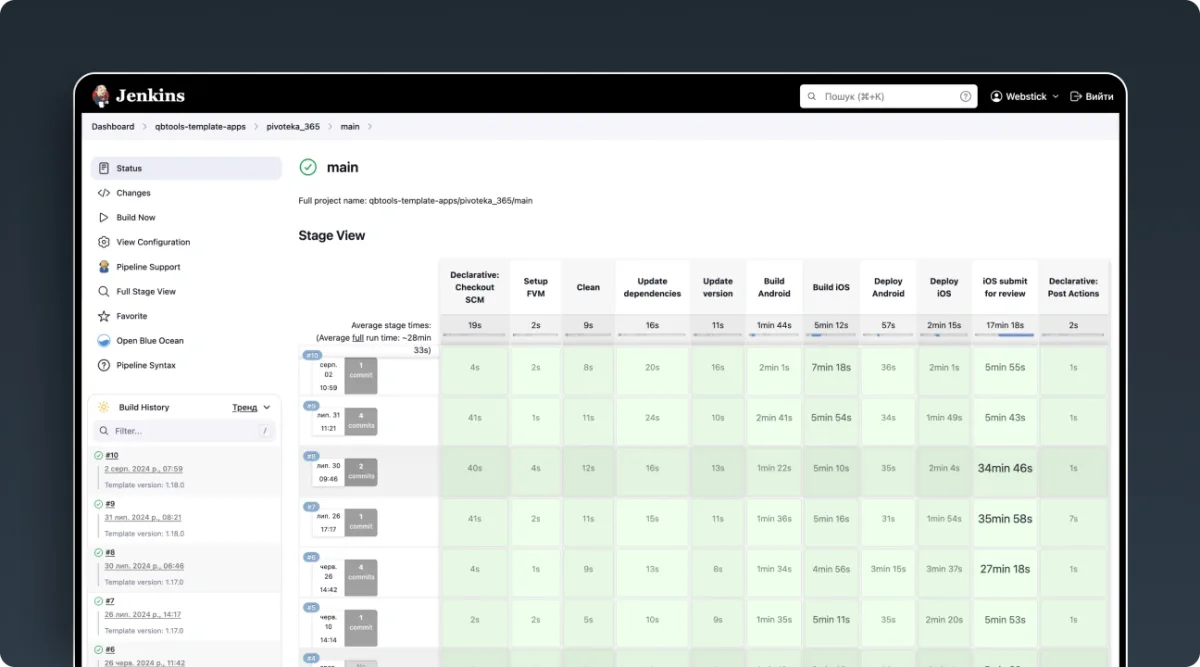Click average progress bar under 17min 18s
The image size is (1200, 667).
[1005, 335]
